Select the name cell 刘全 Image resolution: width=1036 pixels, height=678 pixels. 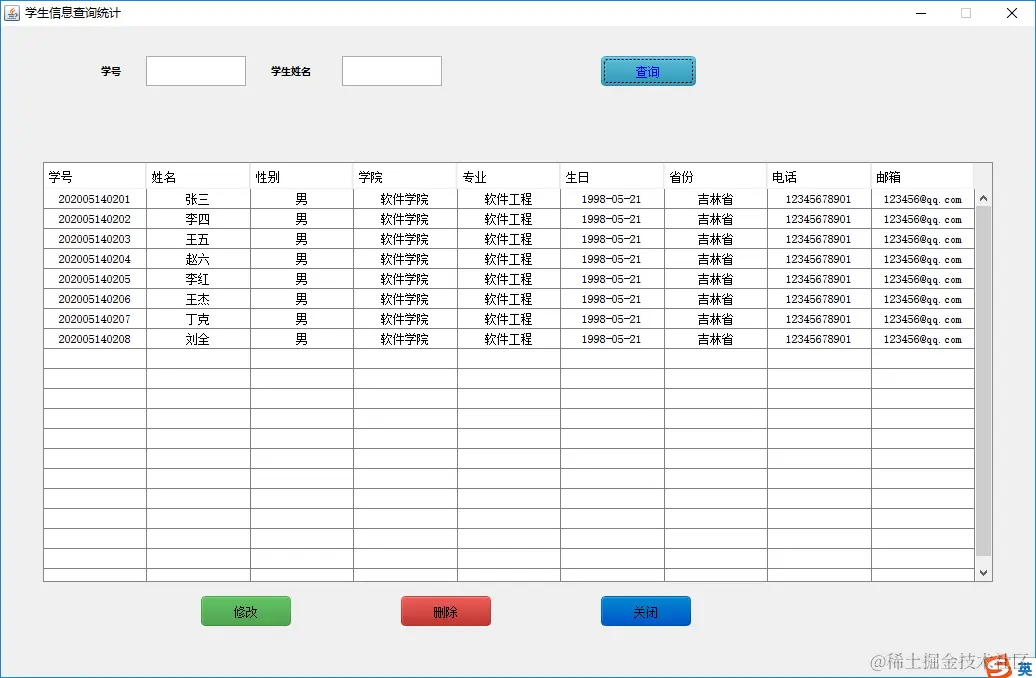click(x=198, y=339)
